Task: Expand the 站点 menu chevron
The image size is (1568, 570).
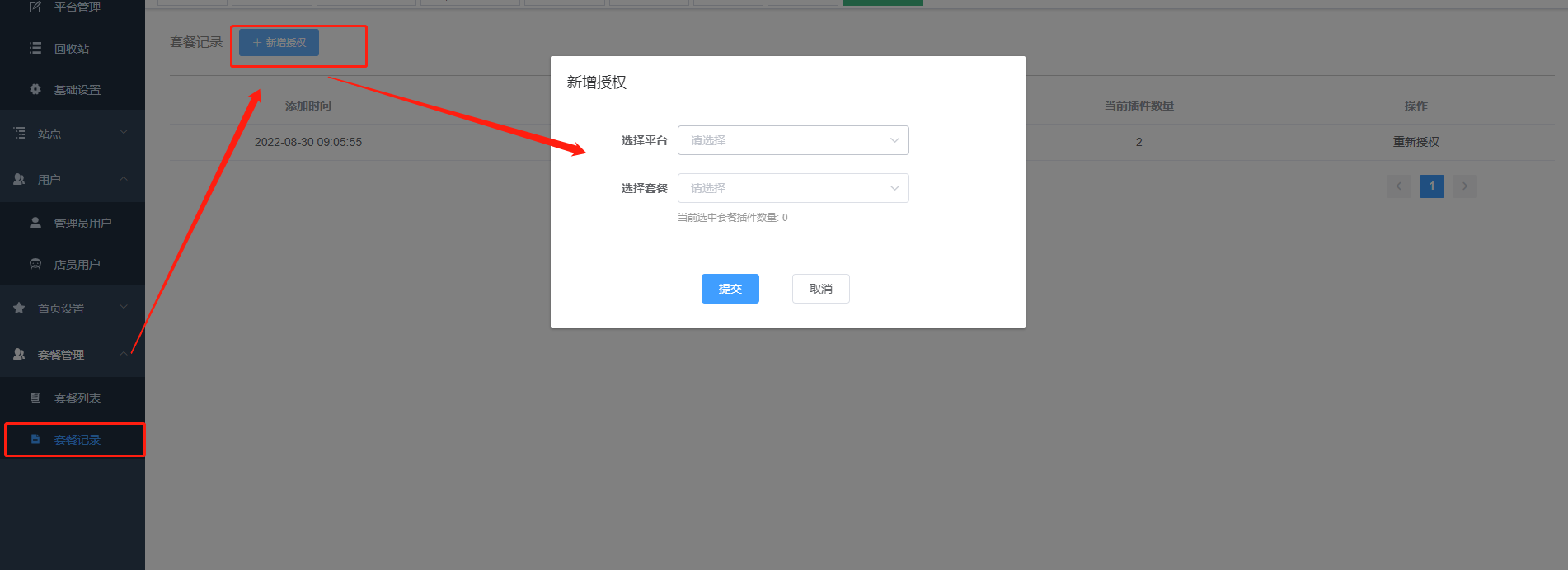Action: pos(124,132)
